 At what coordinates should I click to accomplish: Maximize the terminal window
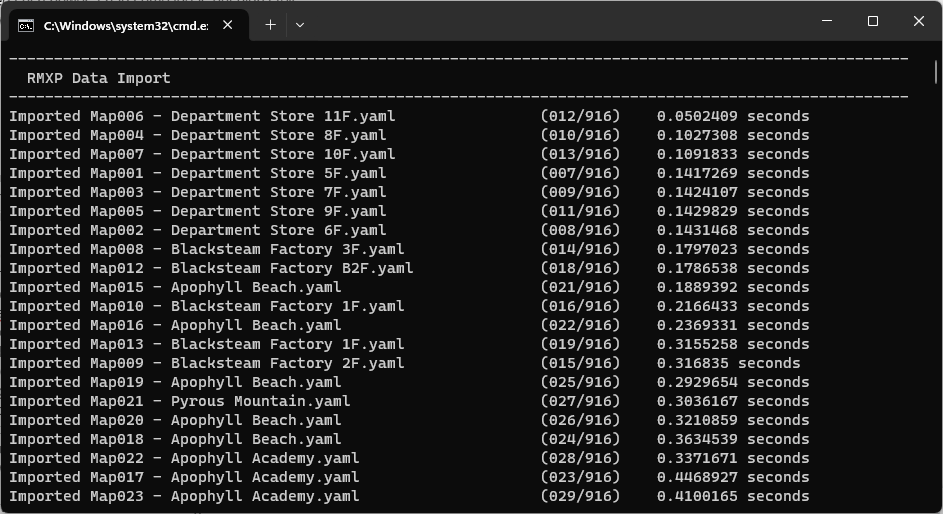click(x=872, y=21)
